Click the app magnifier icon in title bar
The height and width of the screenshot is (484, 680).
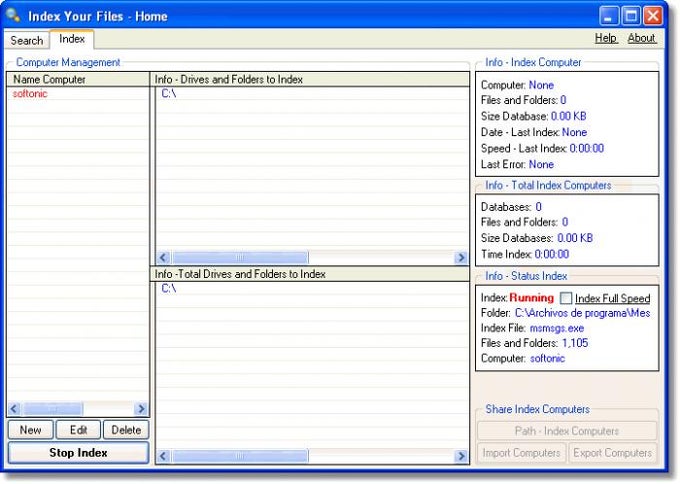[13, 16]
